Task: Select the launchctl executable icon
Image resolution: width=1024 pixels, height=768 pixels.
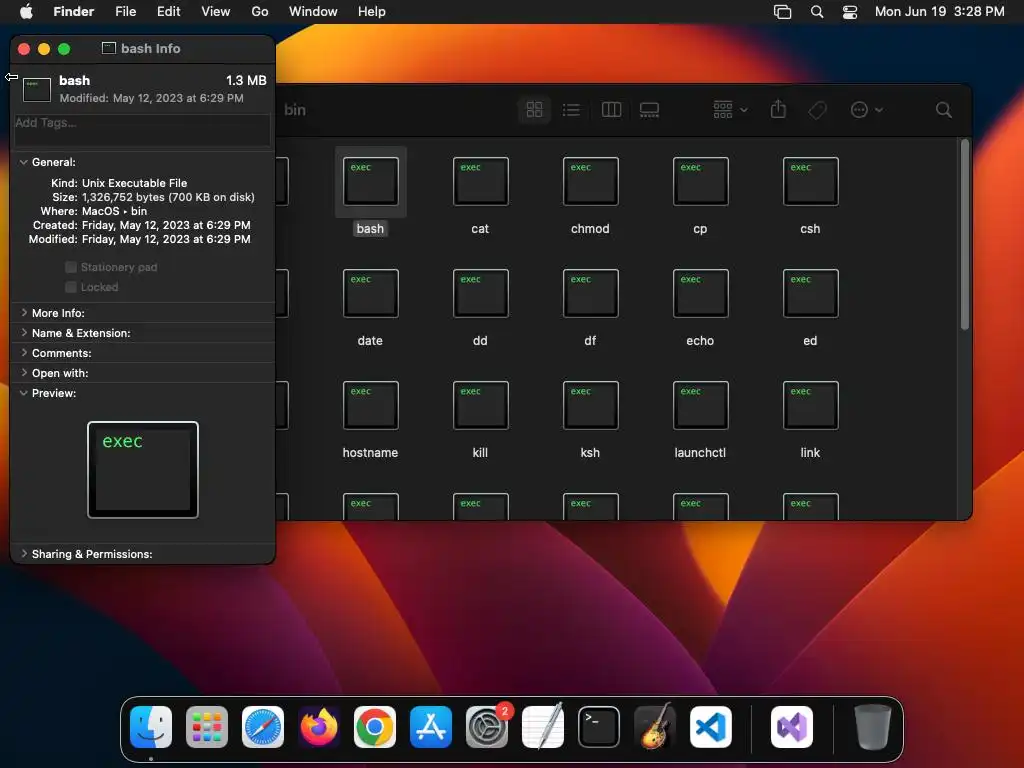Action: click(700, 406)
